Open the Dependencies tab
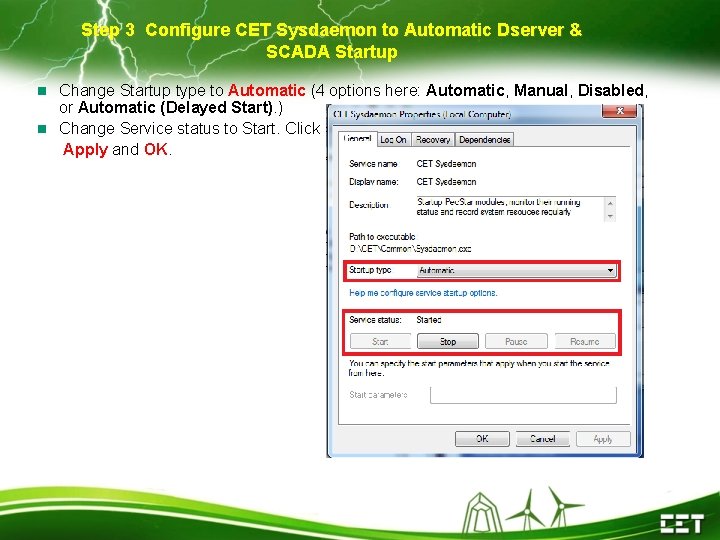 coord(484,140)
